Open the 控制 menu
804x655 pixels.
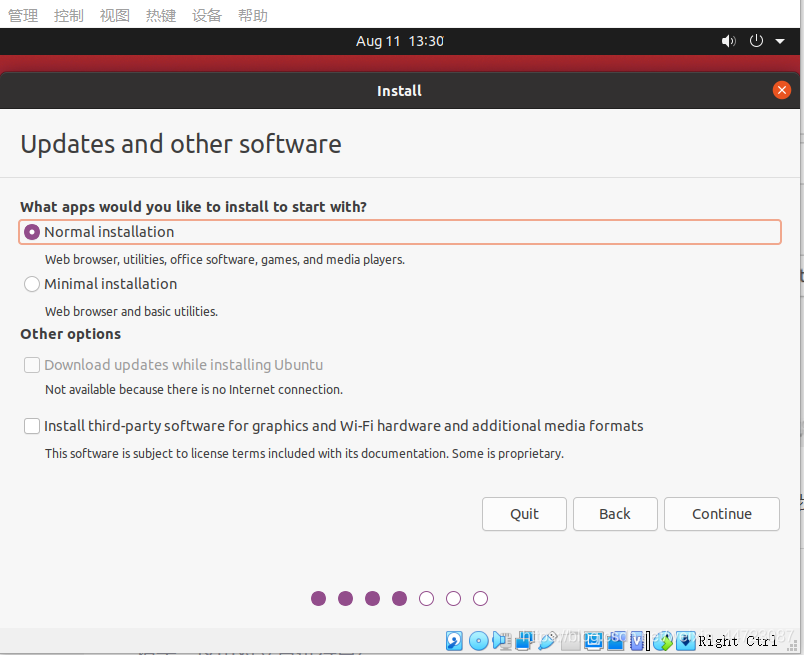point(69,15)
